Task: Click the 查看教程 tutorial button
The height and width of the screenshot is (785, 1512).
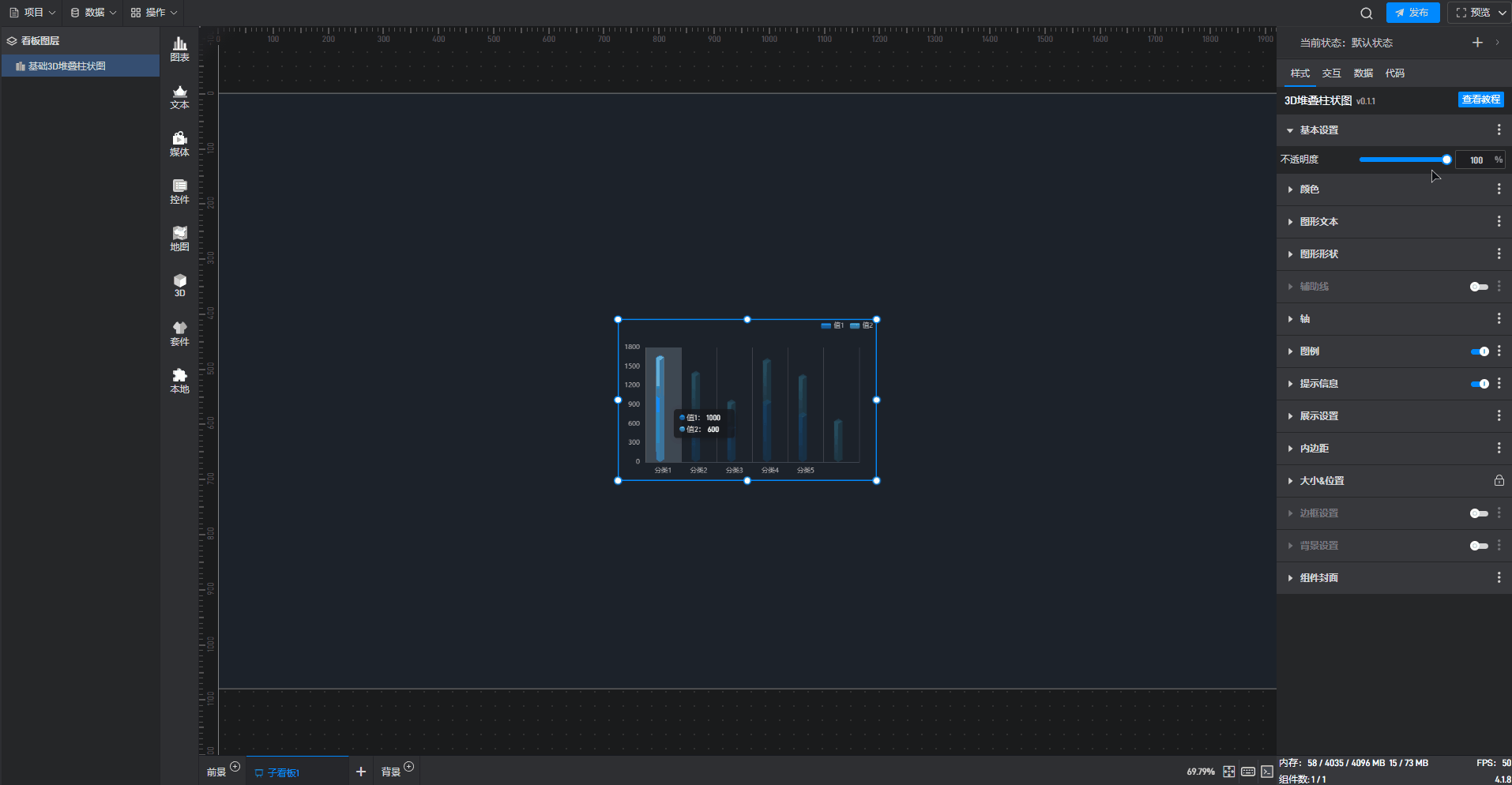Action: (1480, 100)
